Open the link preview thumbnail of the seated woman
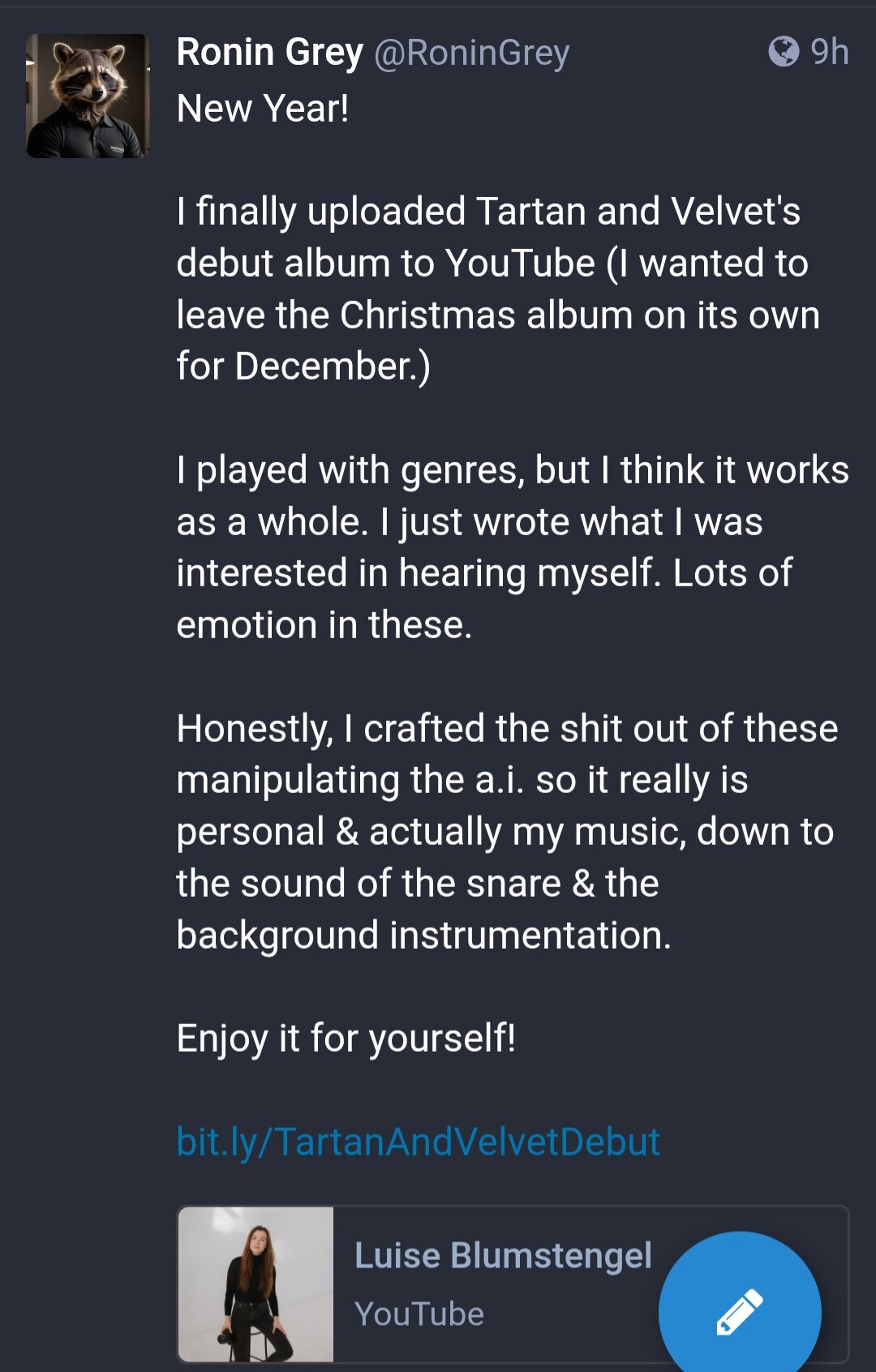876x1372 pixels. click(256, 1284)
